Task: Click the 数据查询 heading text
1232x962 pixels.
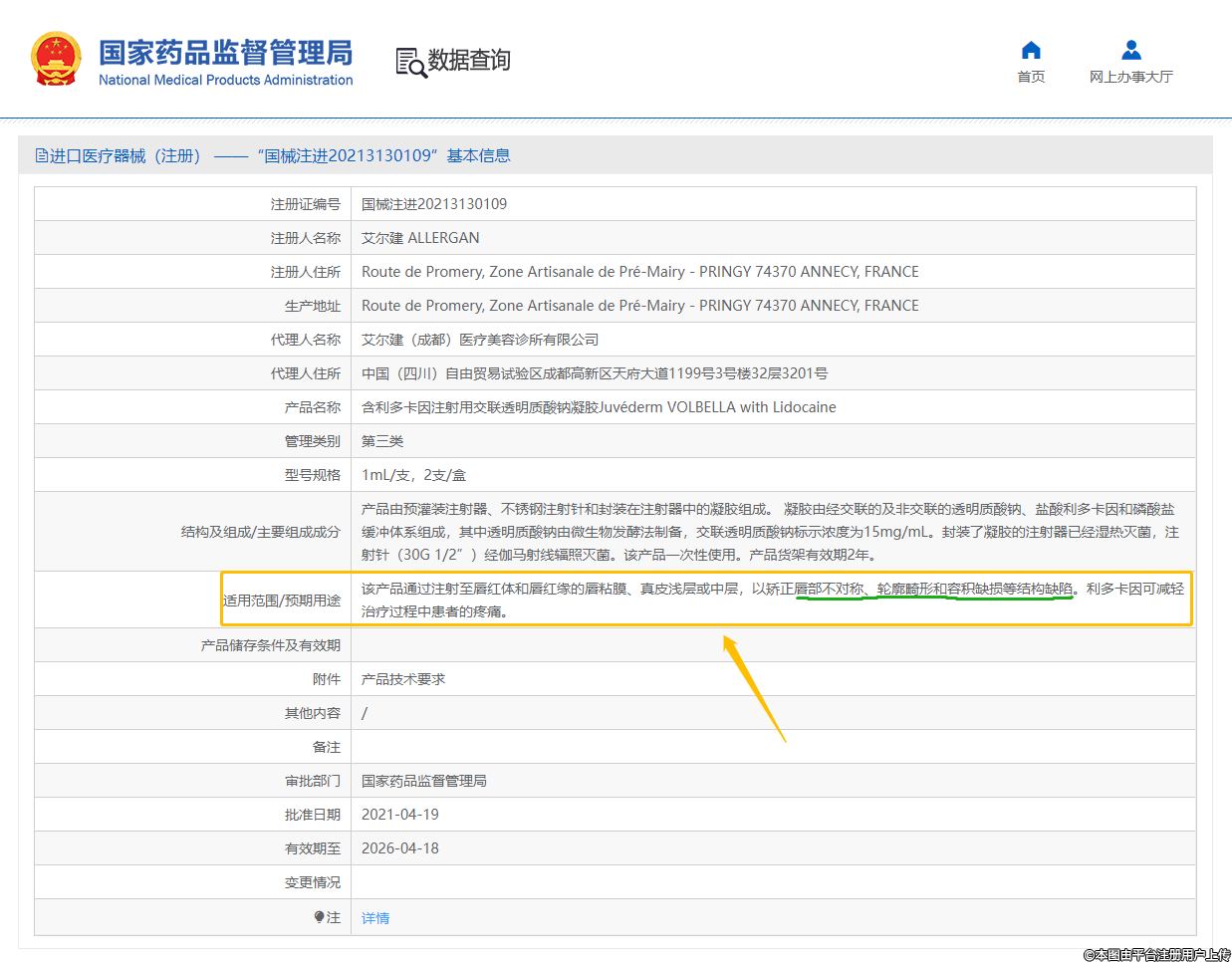Action: pyautogui.click(x=468, y=61)
